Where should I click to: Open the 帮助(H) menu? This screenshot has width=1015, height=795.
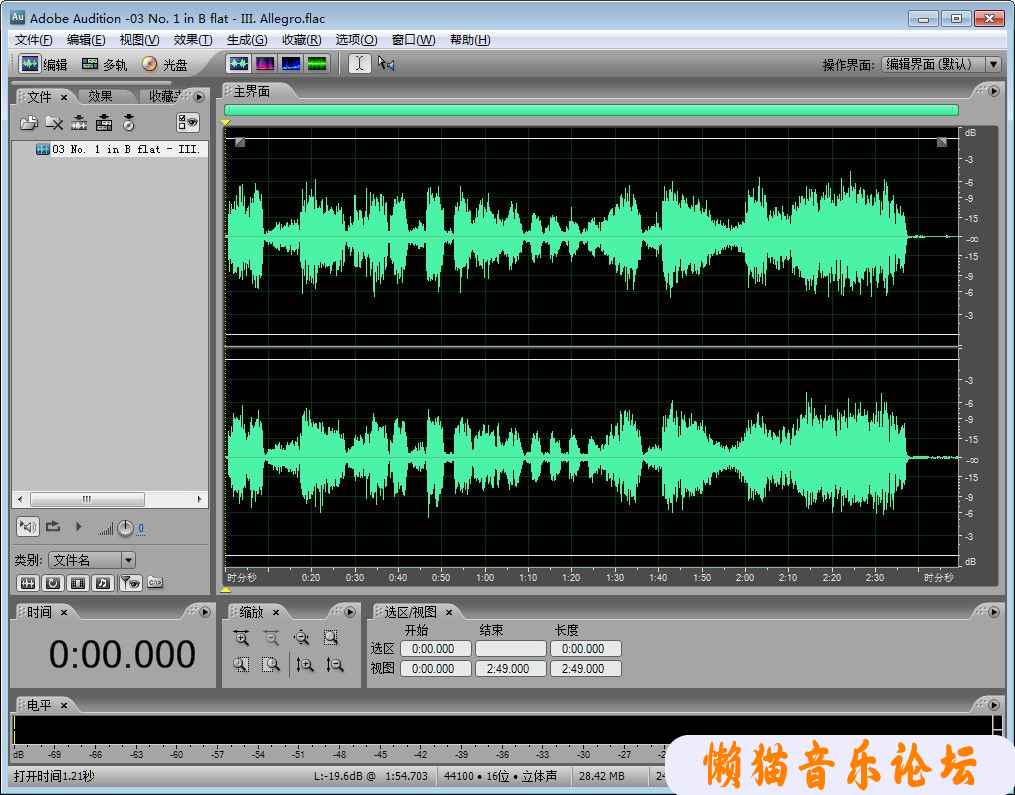(469, 40)
